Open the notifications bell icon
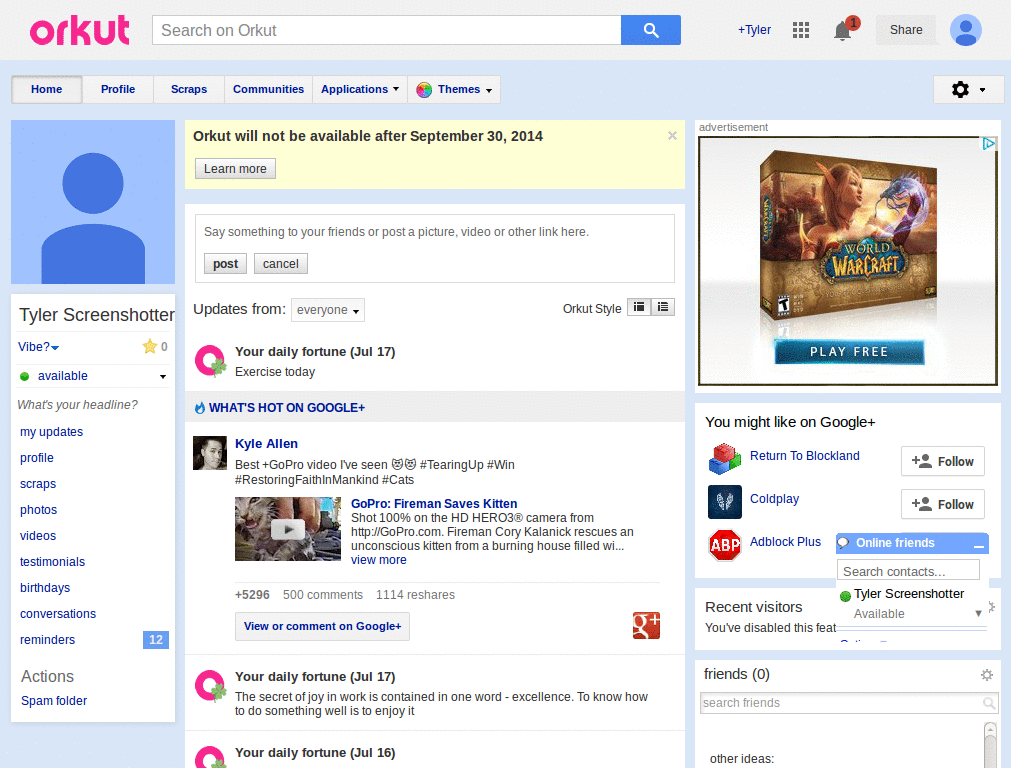This screenshot has width=1024, height=768. pos(843,31)
